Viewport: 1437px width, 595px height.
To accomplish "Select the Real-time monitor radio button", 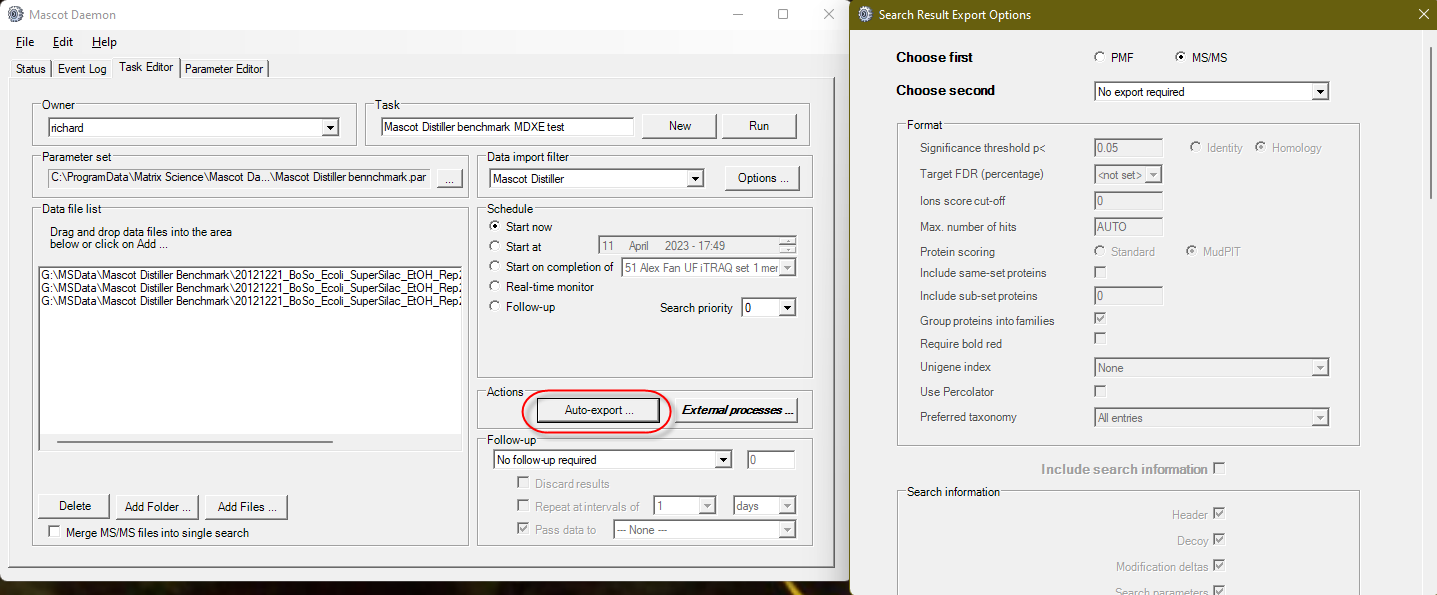I will tap(495, 287).
